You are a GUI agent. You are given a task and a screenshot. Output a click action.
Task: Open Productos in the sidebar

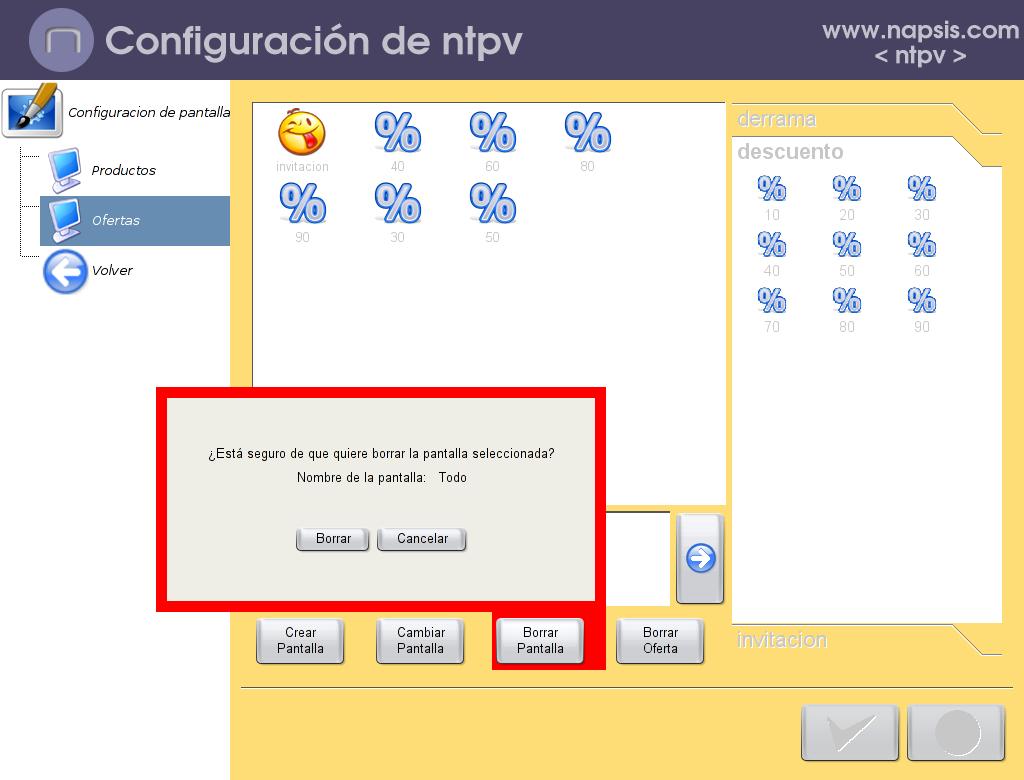pos(123,171)
